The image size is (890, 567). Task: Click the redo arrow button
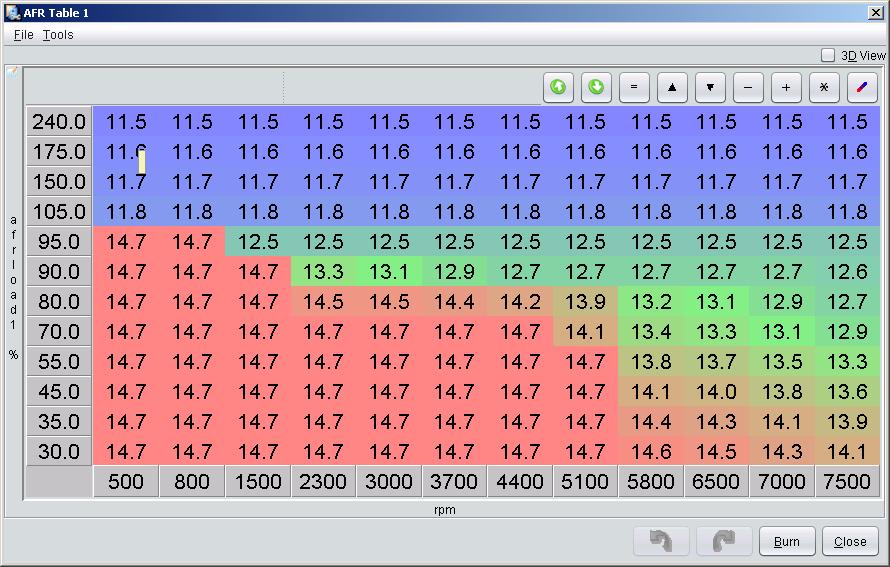pos(724,541)
